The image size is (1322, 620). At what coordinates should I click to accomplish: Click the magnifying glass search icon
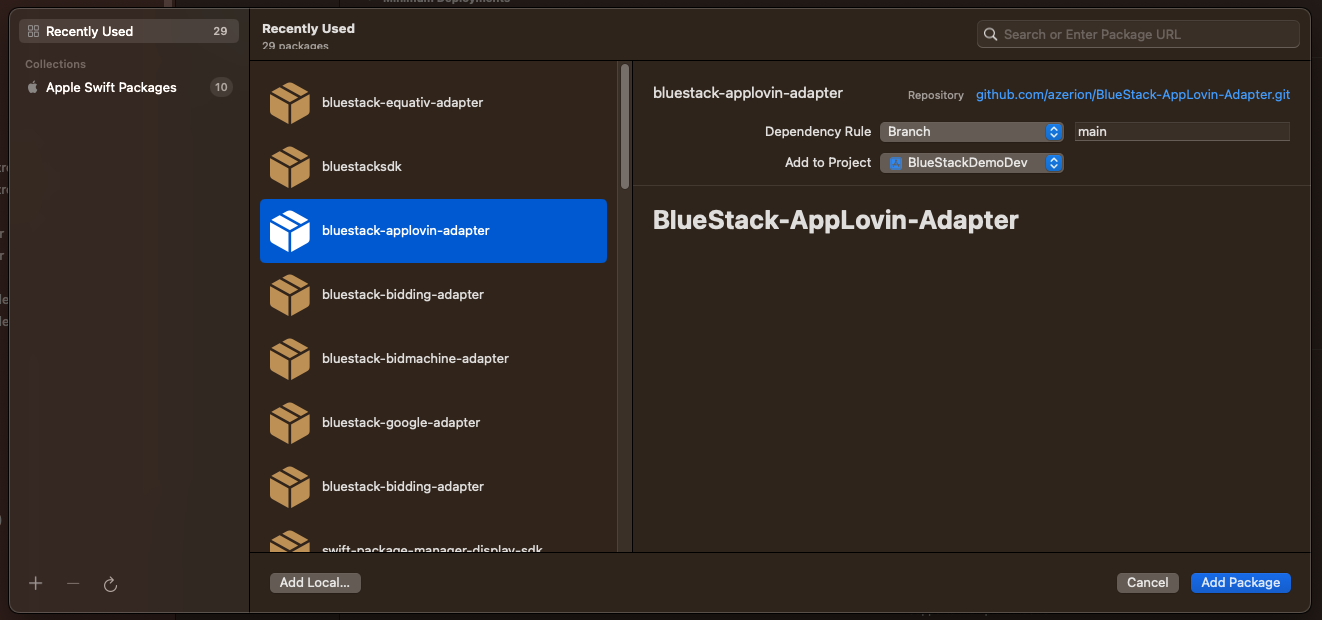[991, 34]
